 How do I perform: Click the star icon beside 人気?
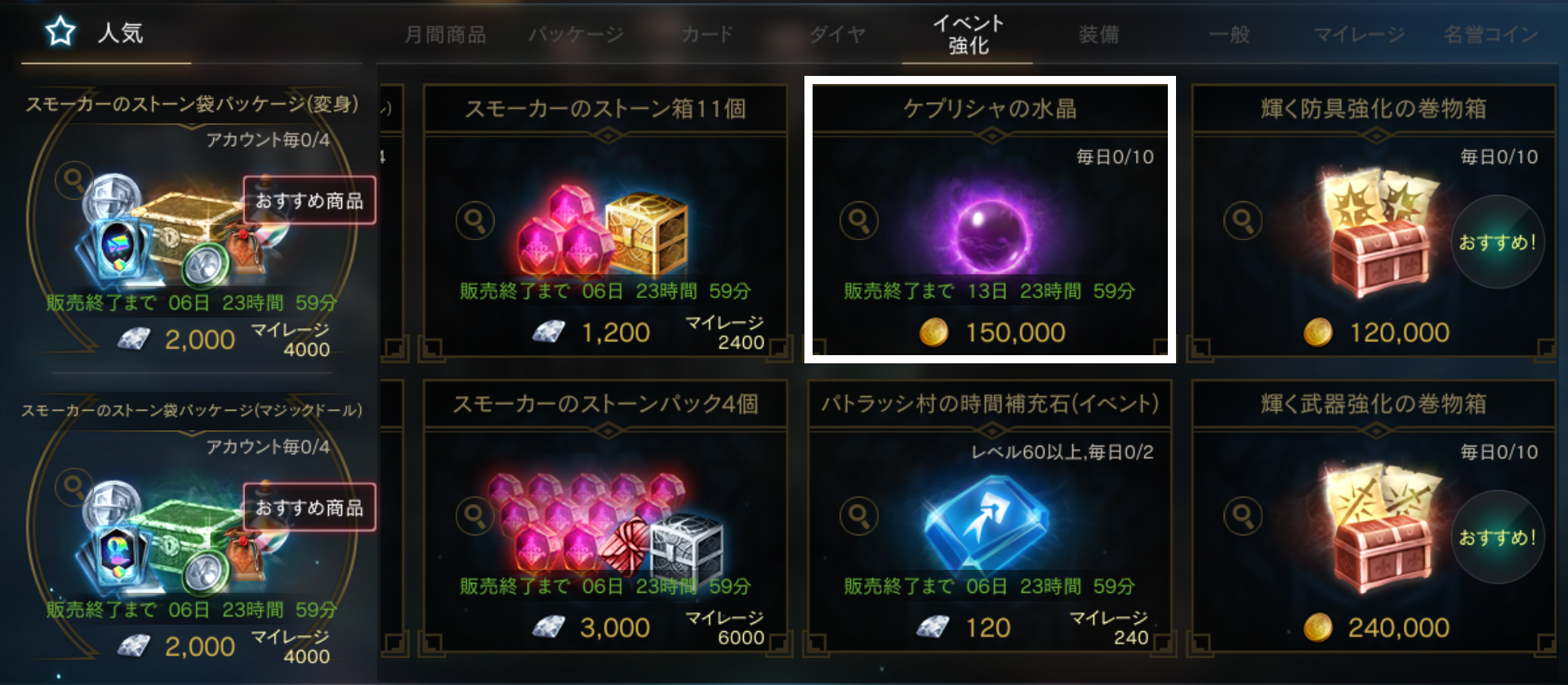[x=60, y=33]
